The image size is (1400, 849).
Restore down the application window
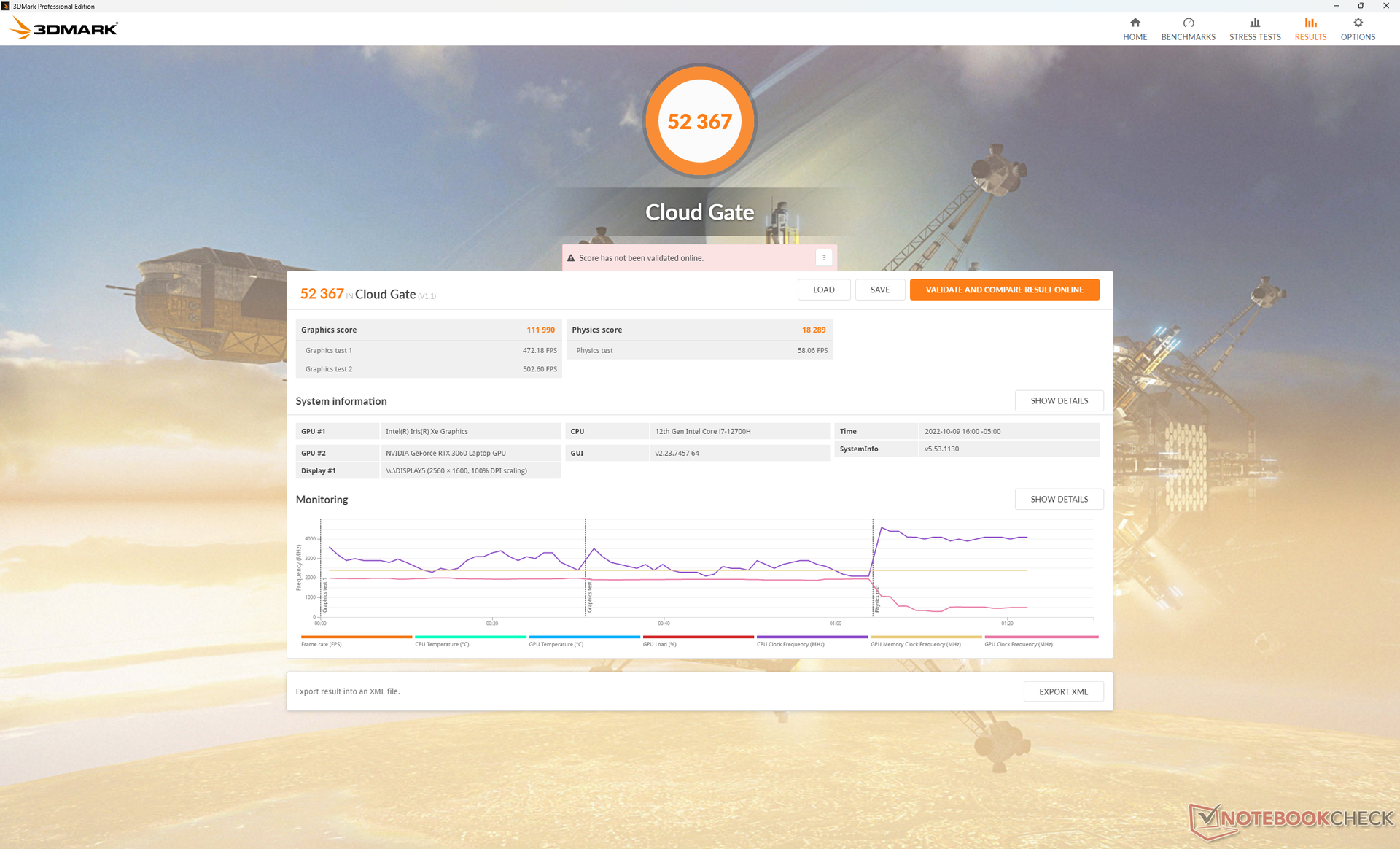point(1361,6)
